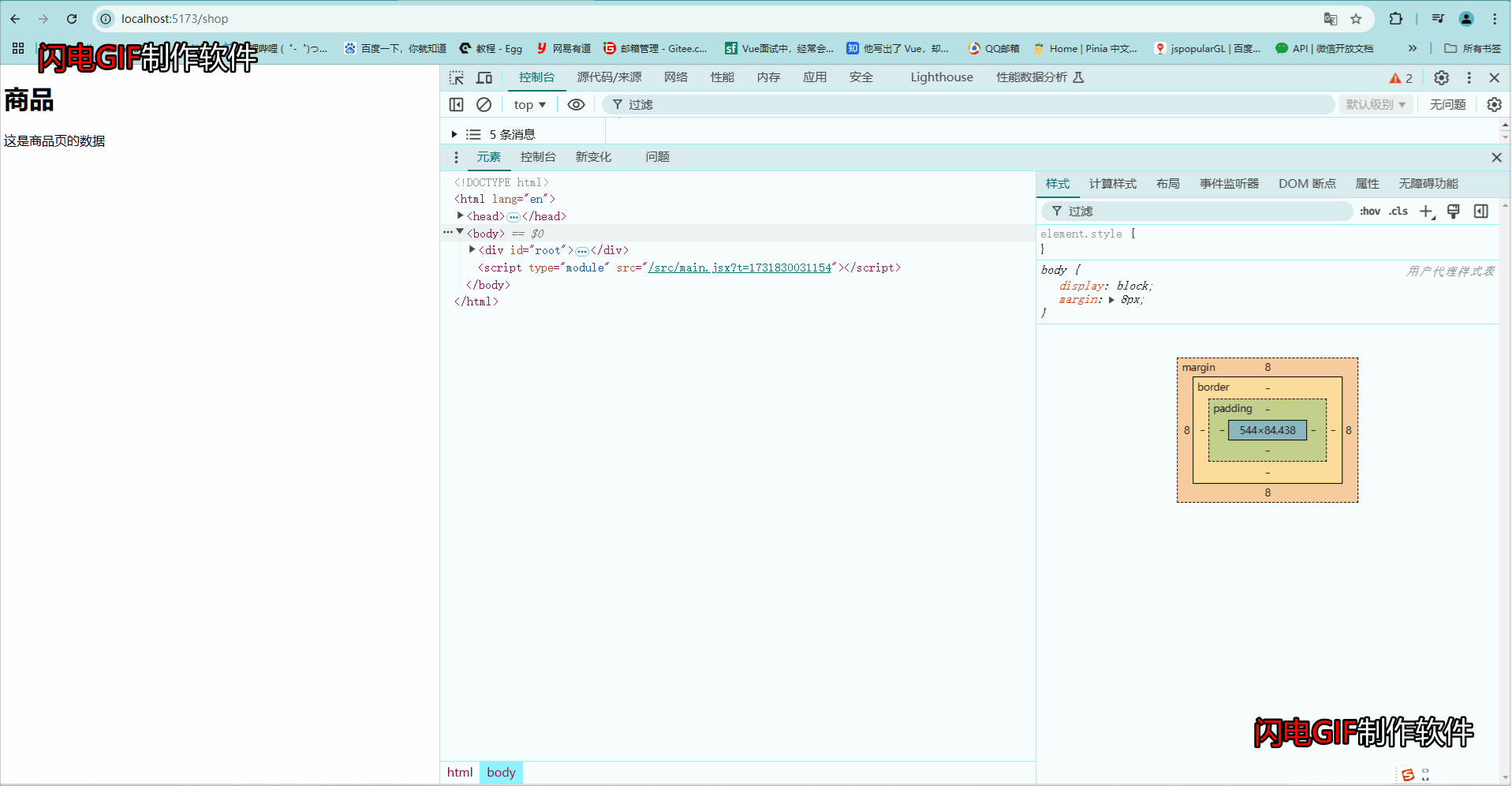Toggle the device toolbar emulation mode
This screenshot has width=1512, height=786.
[483, 77]
